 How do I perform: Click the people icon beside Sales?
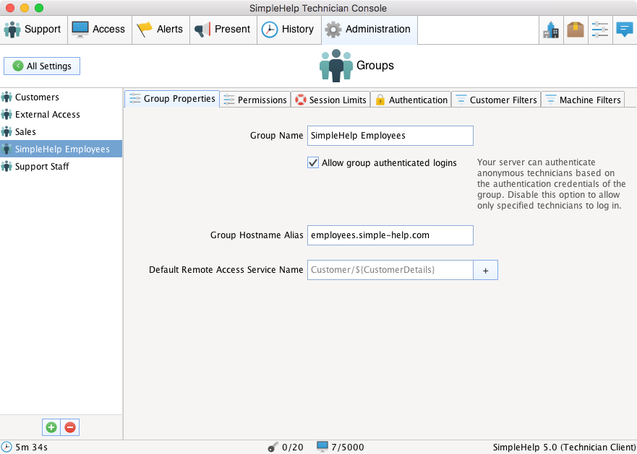coord(6,132)
